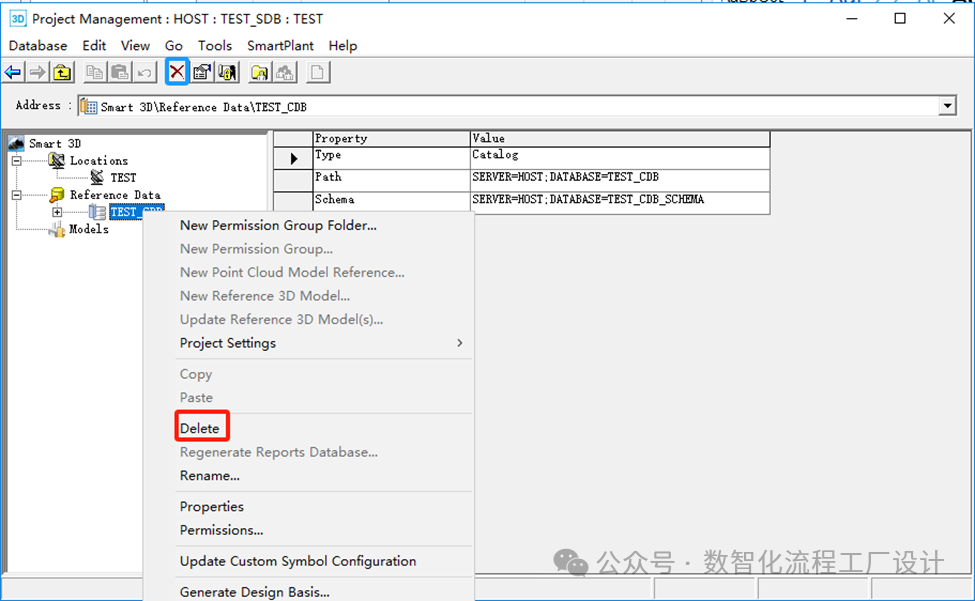Select the Reference Data label in the tree
The height and width of the screenshot is (601, 975).
coord(115,195)
